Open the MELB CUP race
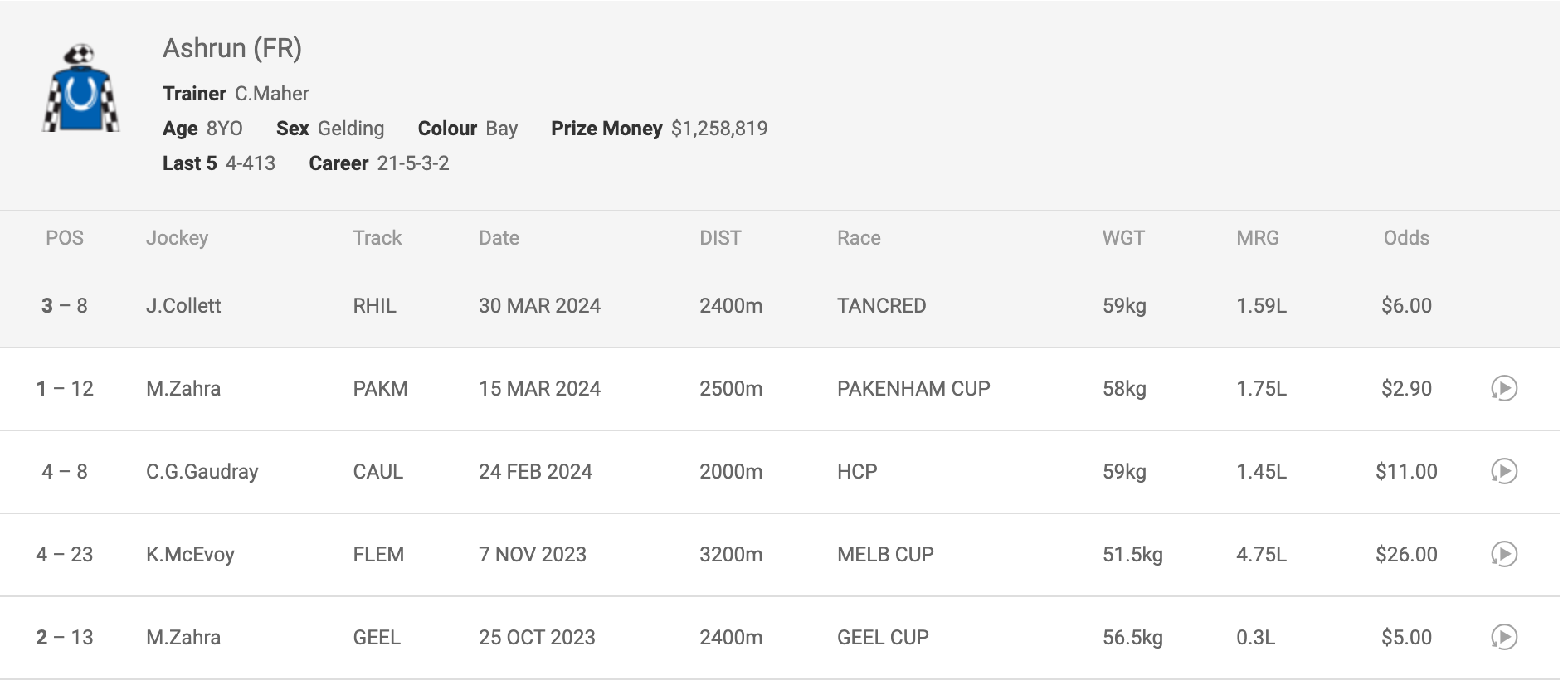Screen dimensions: 1568x685 (x=885, y=555)
